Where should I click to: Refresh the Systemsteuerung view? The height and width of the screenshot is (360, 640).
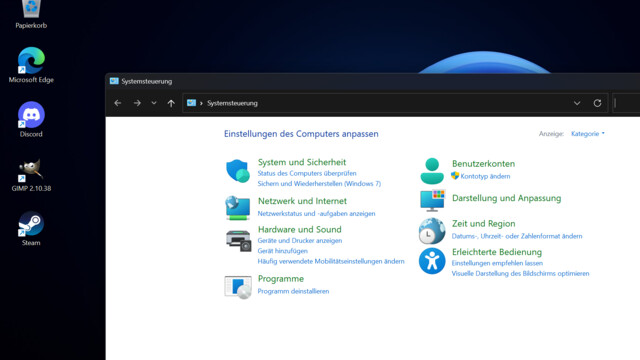[x=597, y=103]
